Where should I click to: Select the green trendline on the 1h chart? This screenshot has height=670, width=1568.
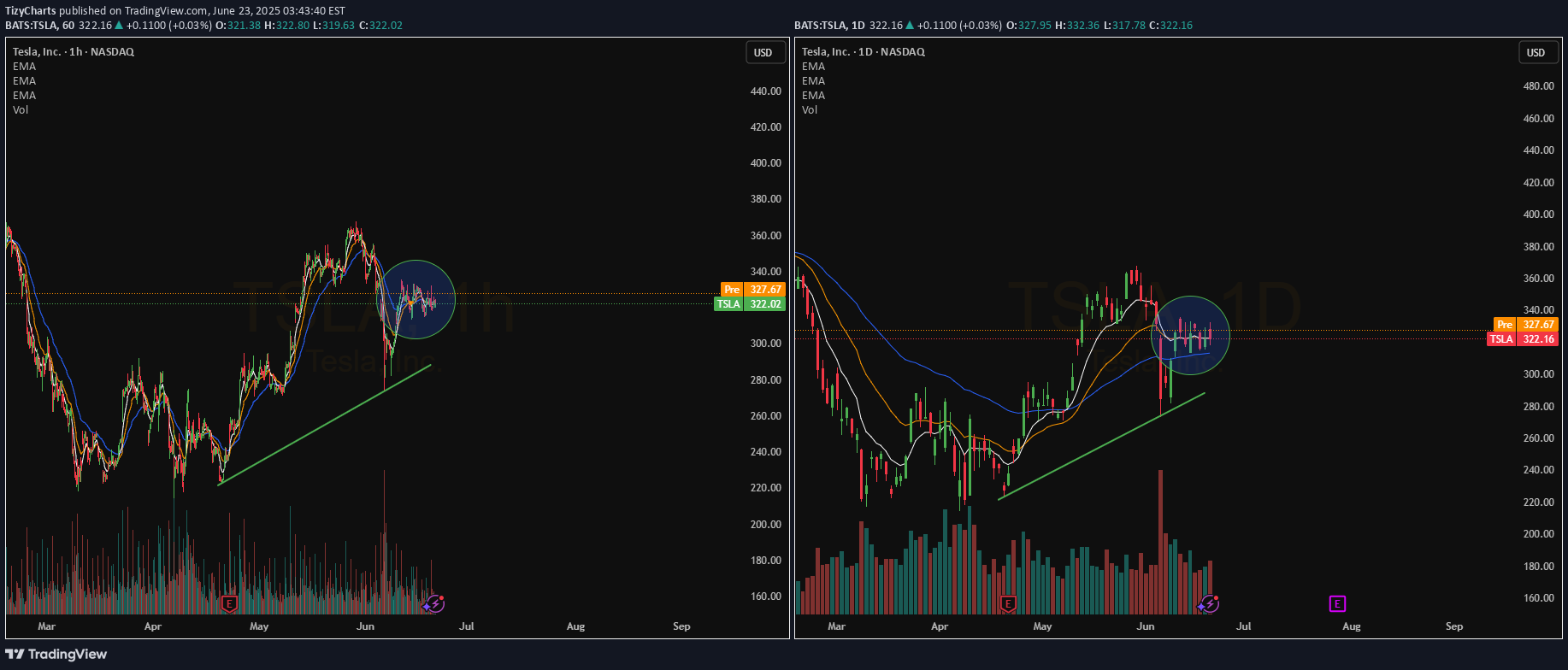click(325, 425)
